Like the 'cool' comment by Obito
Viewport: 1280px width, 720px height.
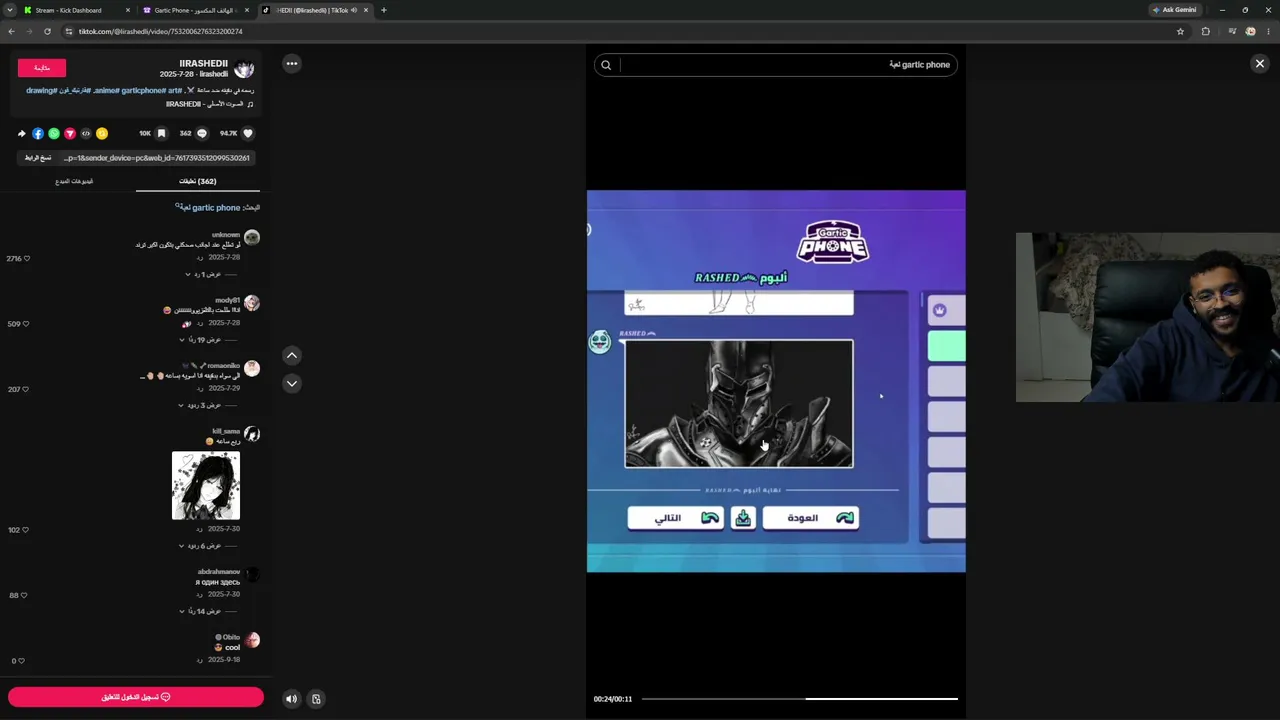point(22,661)
